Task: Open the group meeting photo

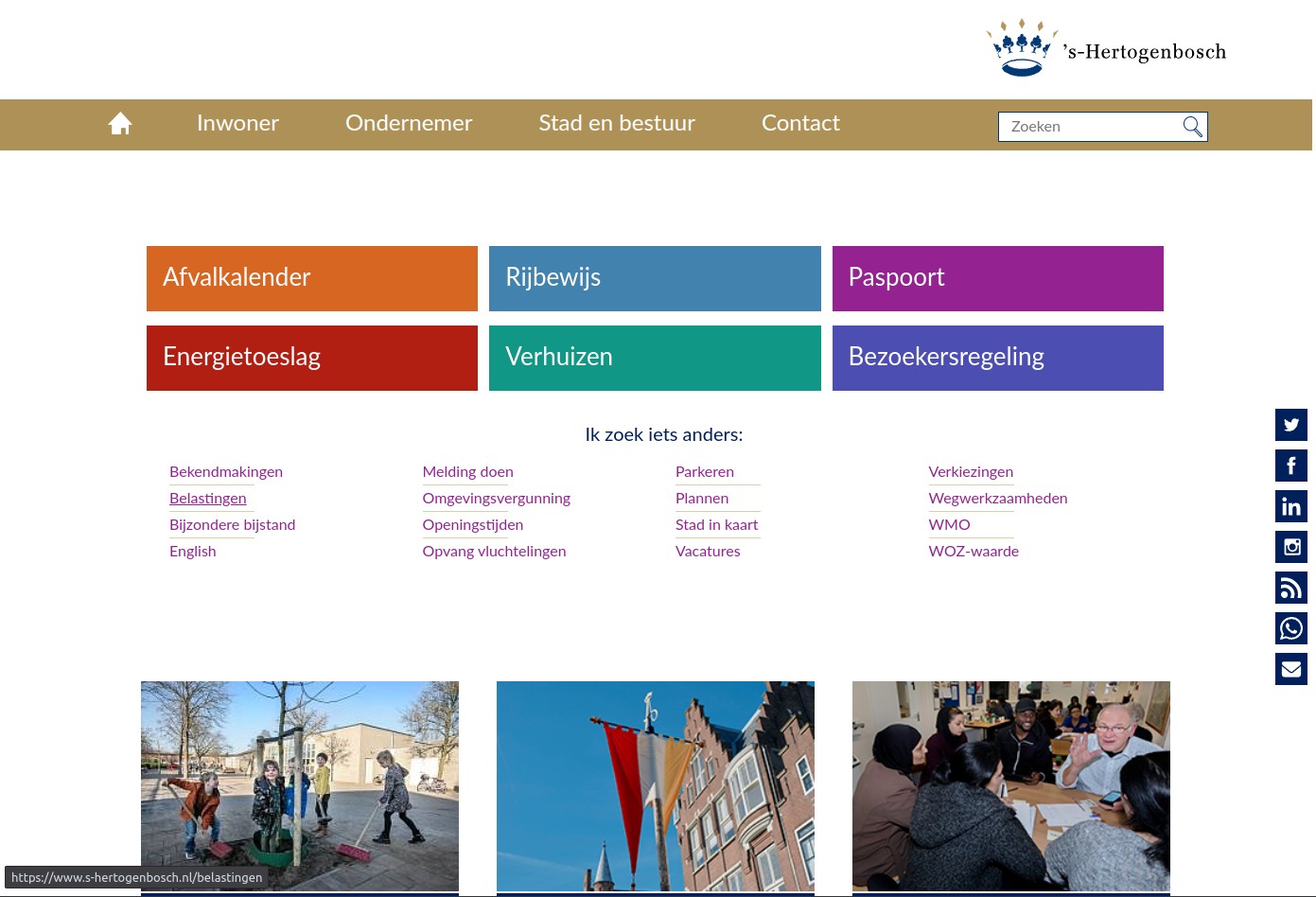Action: pyautogui.click(x=1011, y=786)
